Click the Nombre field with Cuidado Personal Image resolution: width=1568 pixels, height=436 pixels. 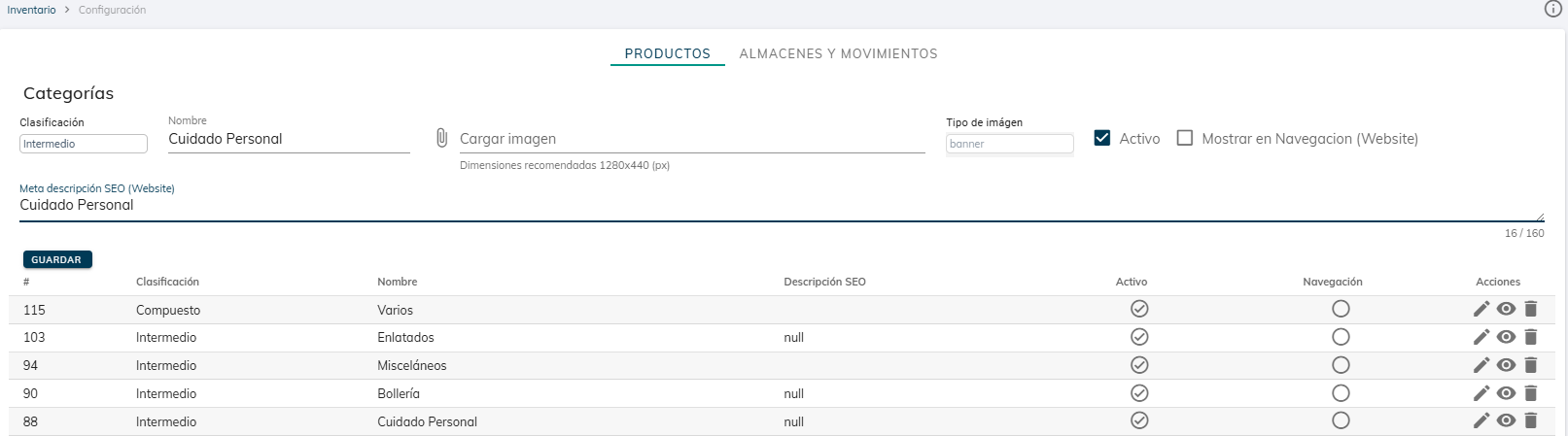289,139
